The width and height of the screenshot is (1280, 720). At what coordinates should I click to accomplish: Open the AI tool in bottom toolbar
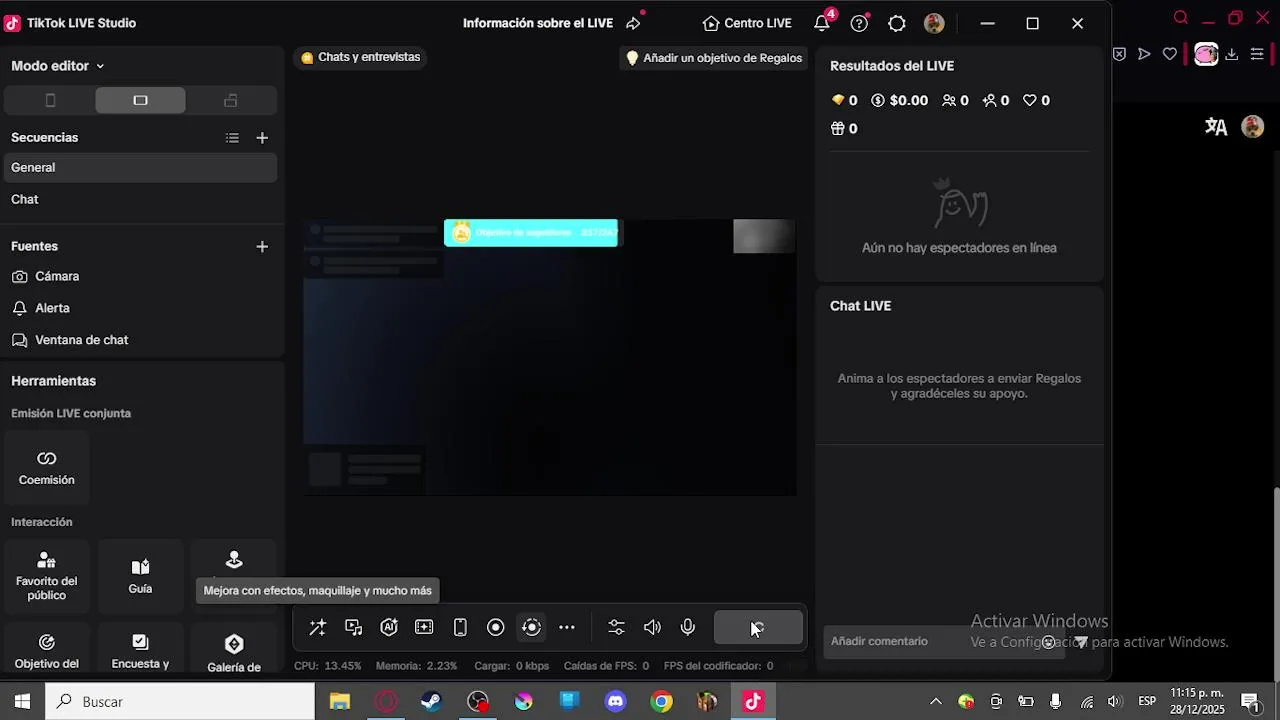pos(389,627)
